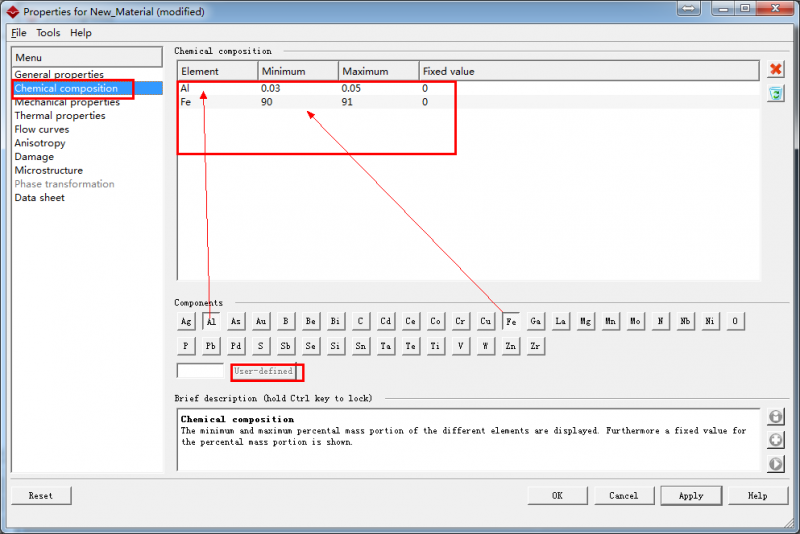Add the Mn component
The width and height of the screenshot is (800, 534).
tap(610, 321)
